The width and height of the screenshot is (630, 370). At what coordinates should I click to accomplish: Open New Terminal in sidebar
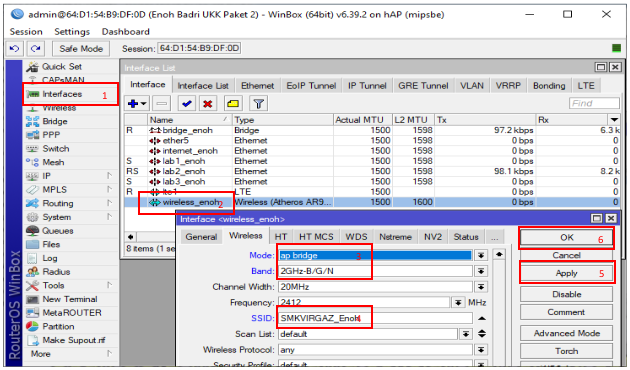(70, 299)
